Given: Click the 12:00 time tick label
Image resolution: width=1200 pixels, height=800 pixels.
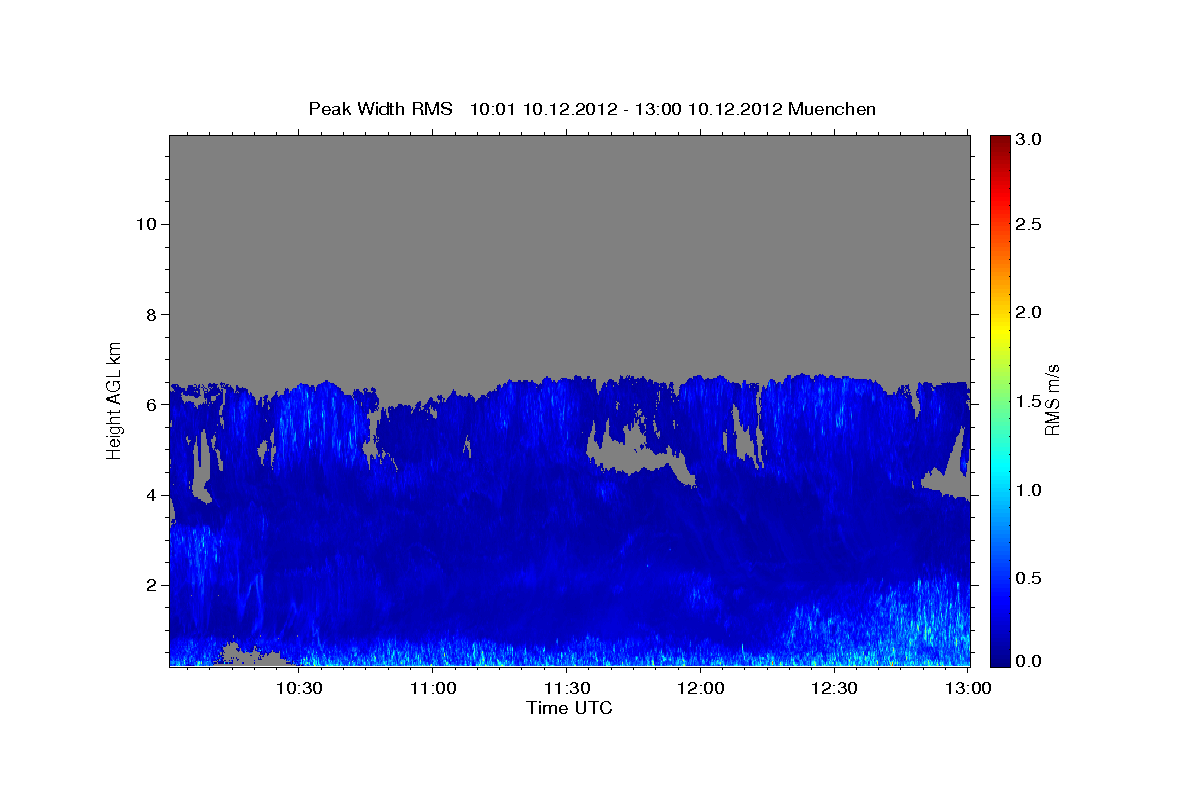Looking at the screenshot, I should [701, 688].
